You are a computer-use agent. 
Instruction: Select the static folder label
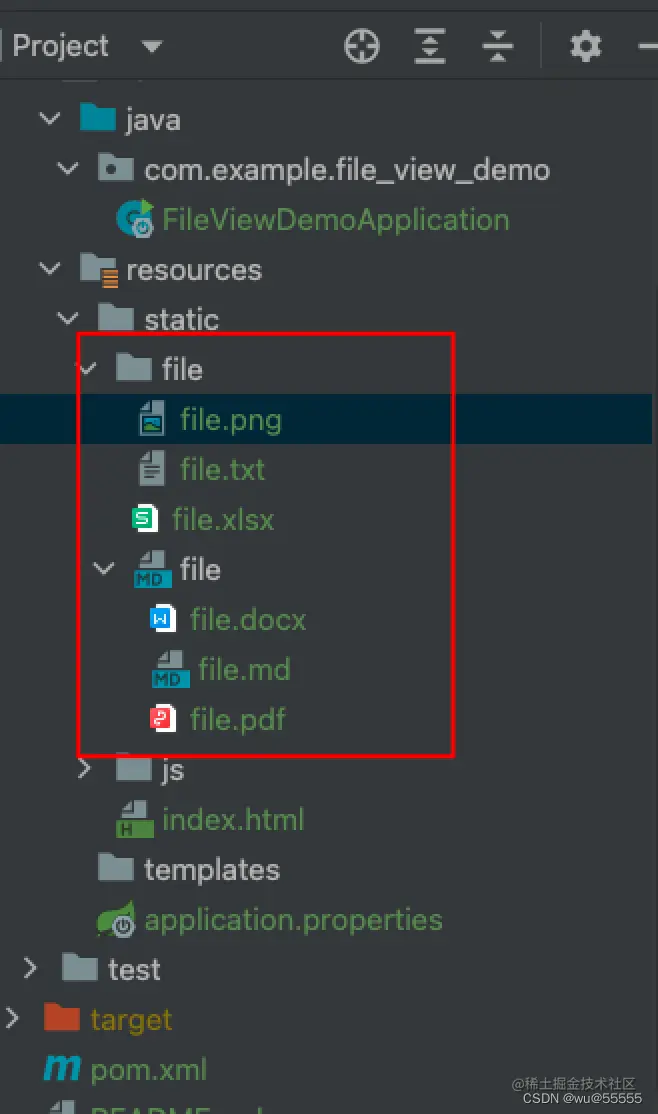181,320
